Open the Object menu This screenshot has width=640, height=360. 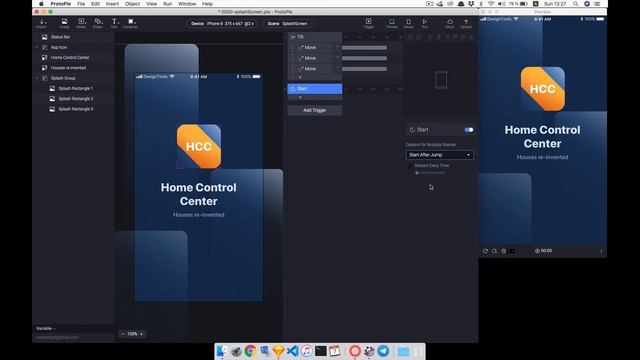[x=132, y=4]
